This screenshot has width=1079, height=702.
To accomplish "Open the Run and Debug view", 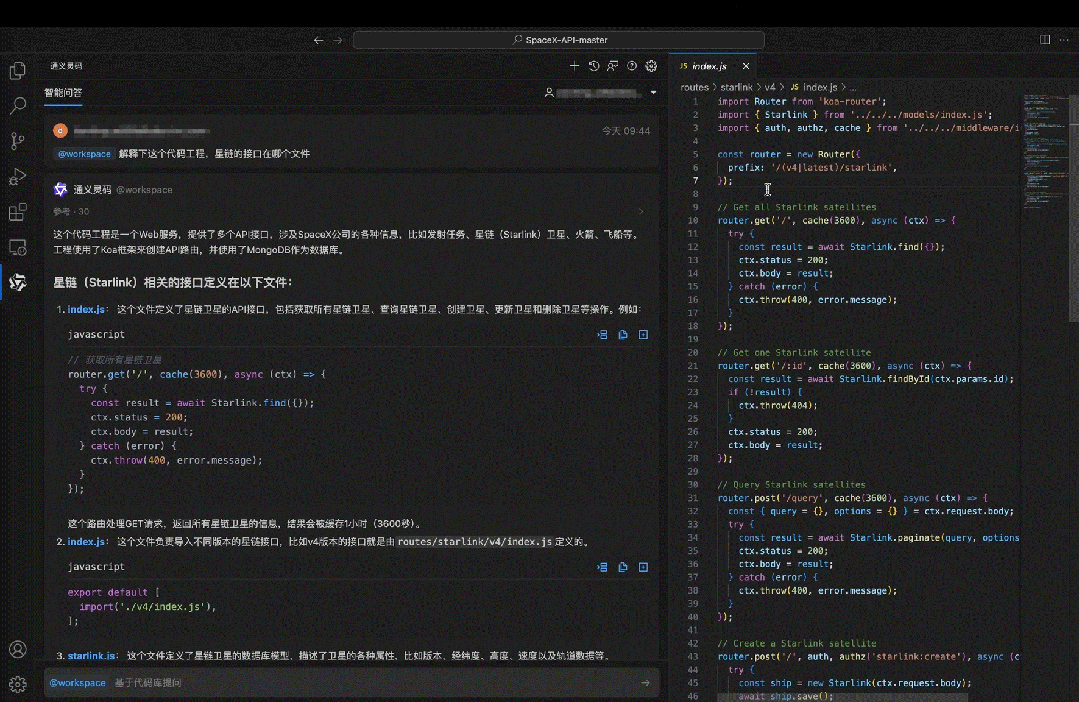I will coord(18,177).
